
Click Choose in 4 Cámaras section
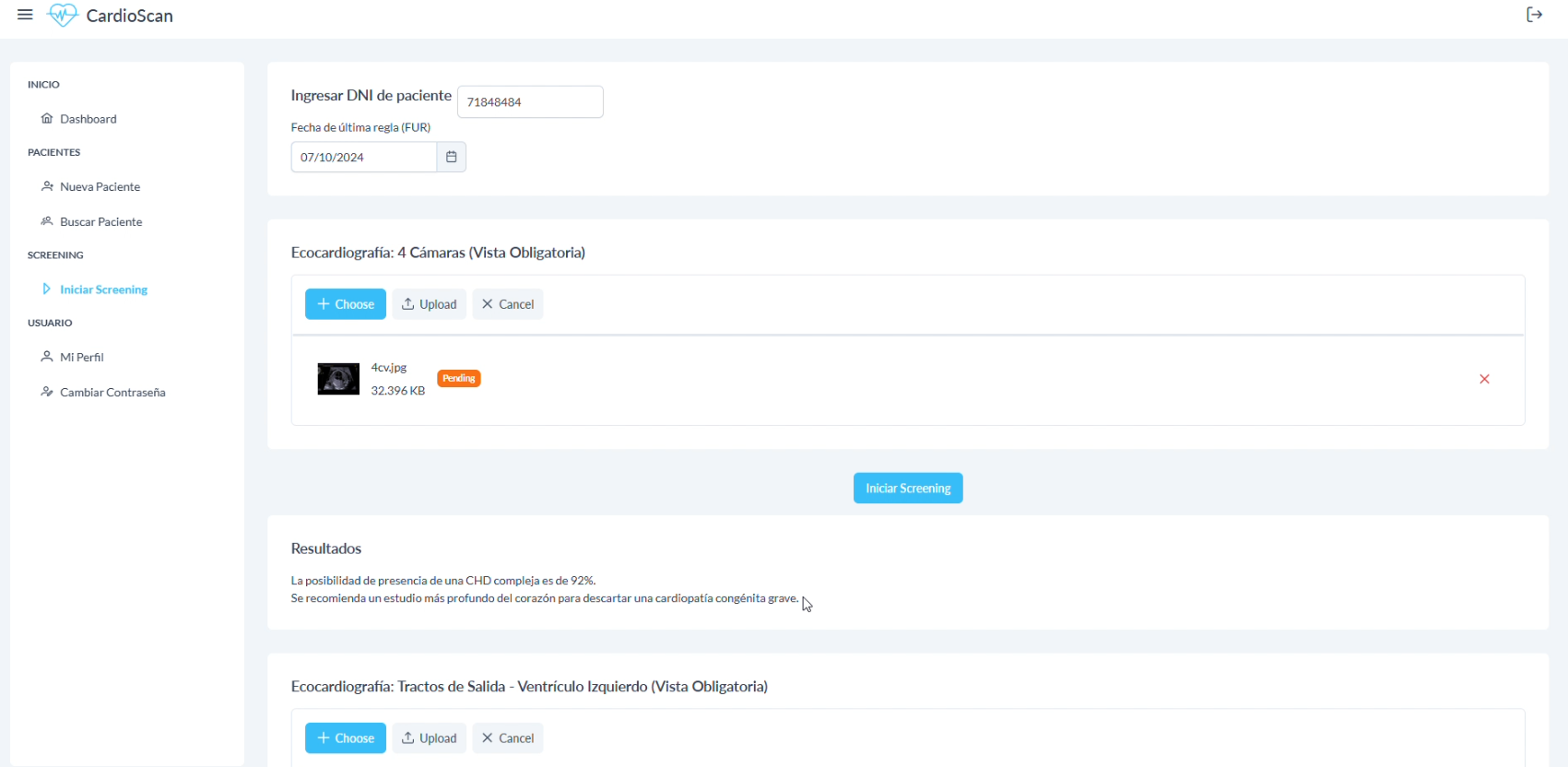(346, 304)
